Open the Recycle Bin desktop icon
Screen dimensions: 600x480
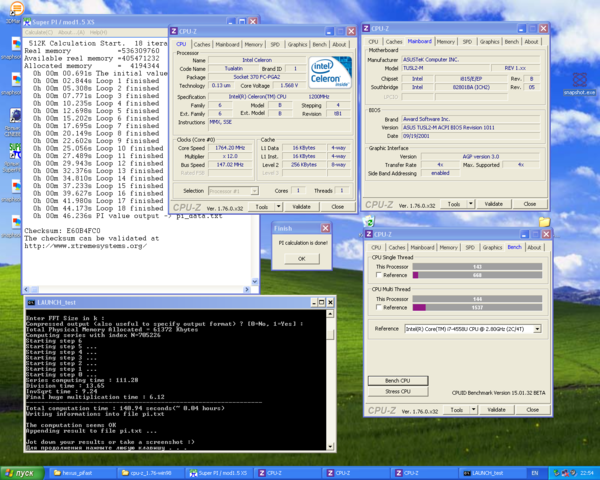[x=369, y=221]
